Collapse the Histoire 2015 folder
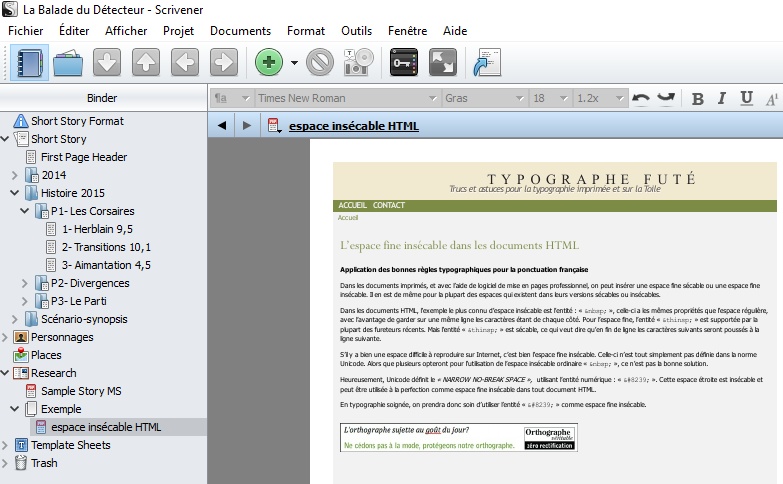 (14, 193)
